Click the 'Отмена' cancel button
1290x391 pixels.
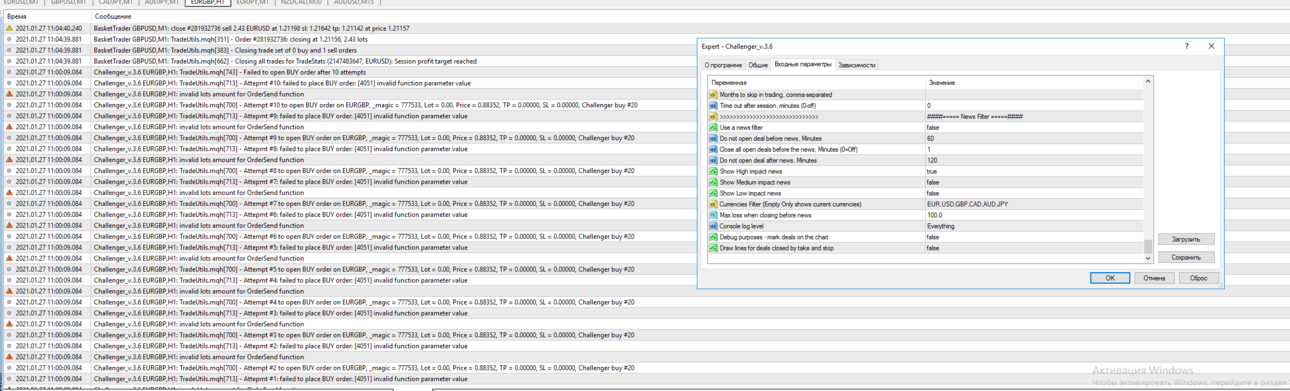click(1154, 278)
